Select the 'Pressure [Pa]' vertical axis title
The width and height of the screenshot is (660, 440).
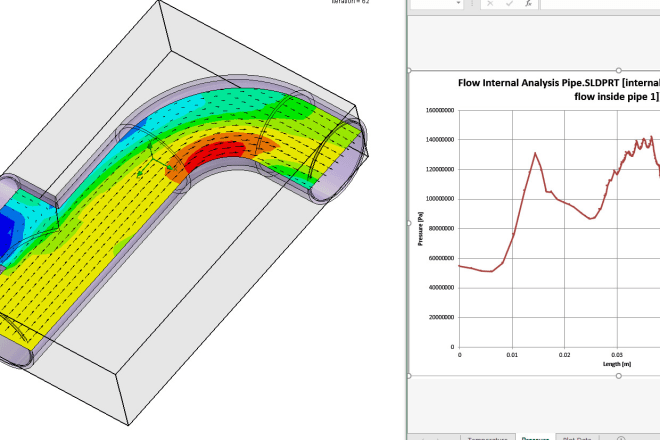tap(420, 229)
